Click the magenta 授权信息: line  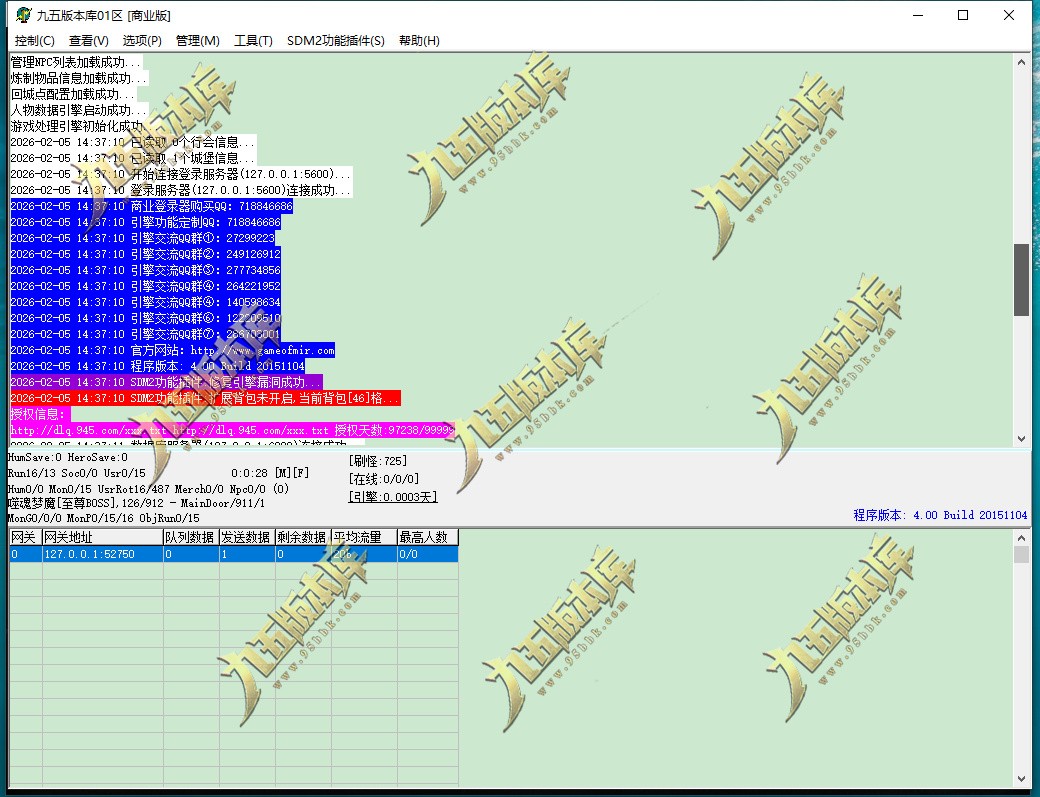[40, 414]
